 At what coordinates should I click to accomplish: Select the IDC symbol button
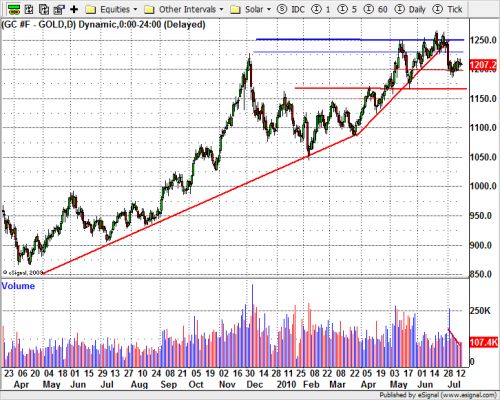[x=291, y=9]
